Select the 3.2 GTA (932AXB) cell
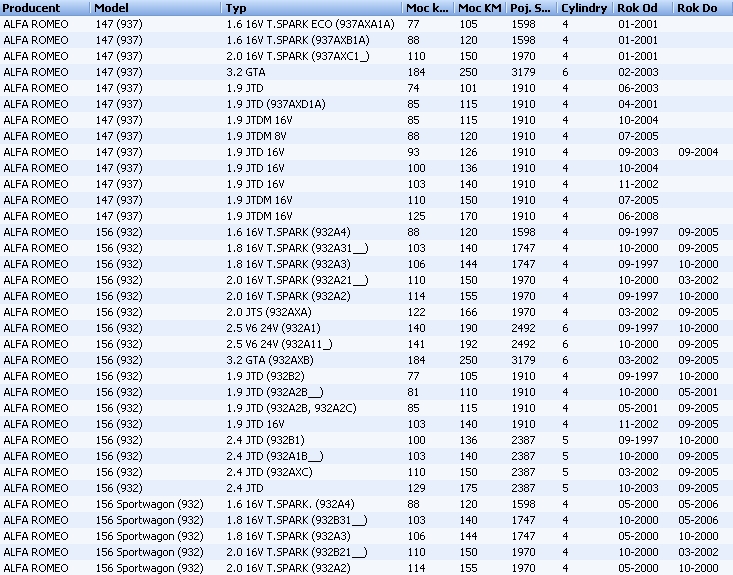Image resolution: width=733 pixels, height=575 pixels. coord(270,360)
